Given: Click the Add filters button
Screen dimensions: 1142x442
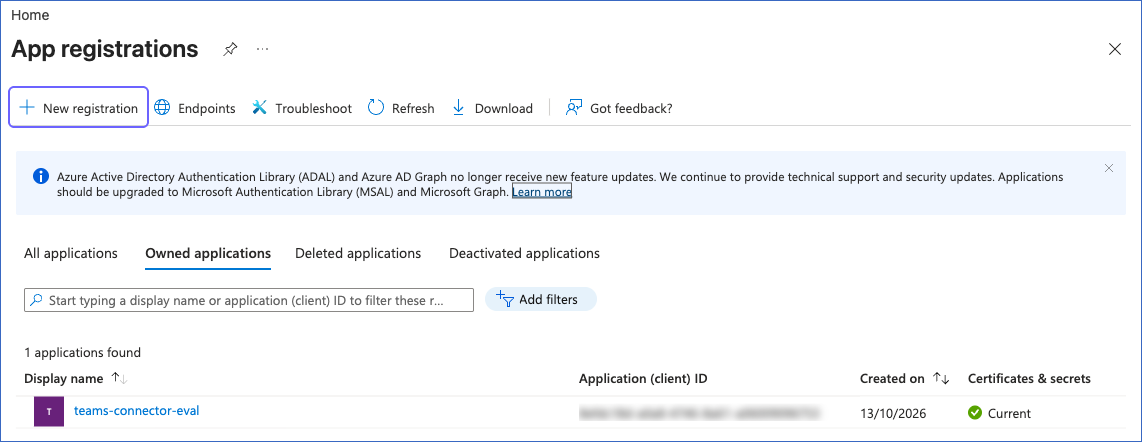Looking at the screenshot, I should (540, 299).
